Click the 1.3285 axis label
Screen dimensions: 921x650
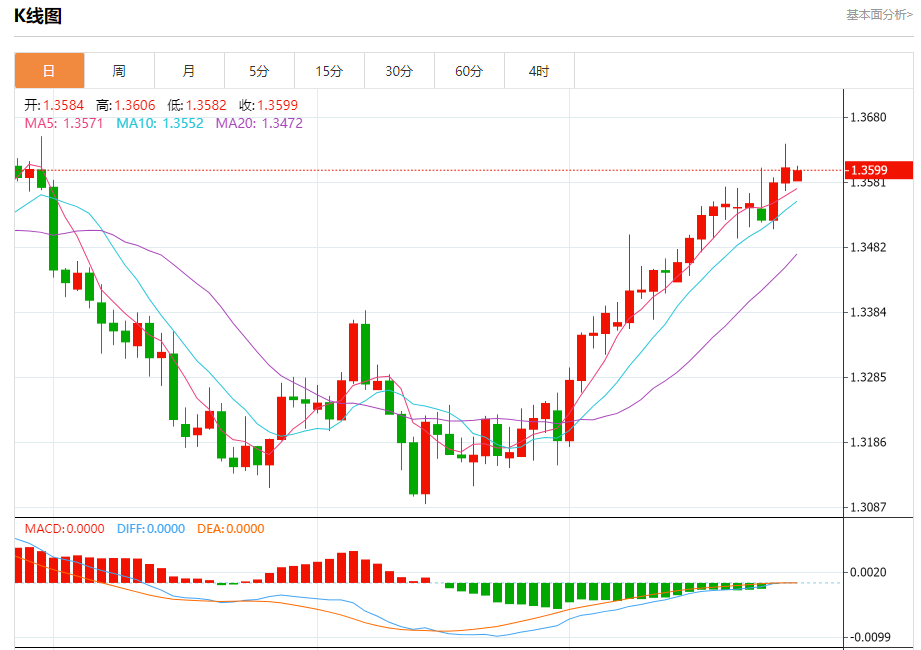[868, 377]
